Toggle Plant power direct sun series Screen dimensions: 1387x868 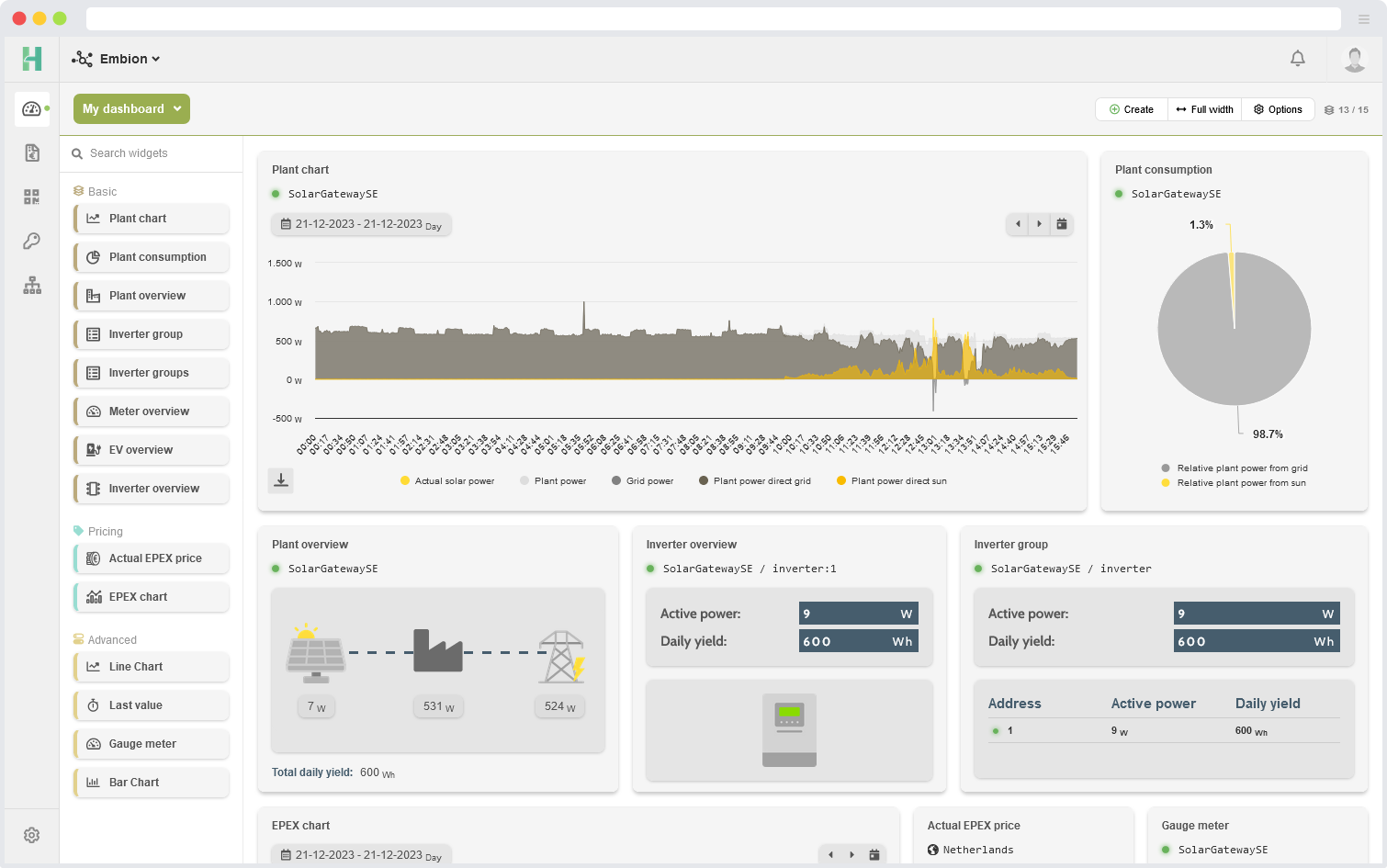coord(891,481)
